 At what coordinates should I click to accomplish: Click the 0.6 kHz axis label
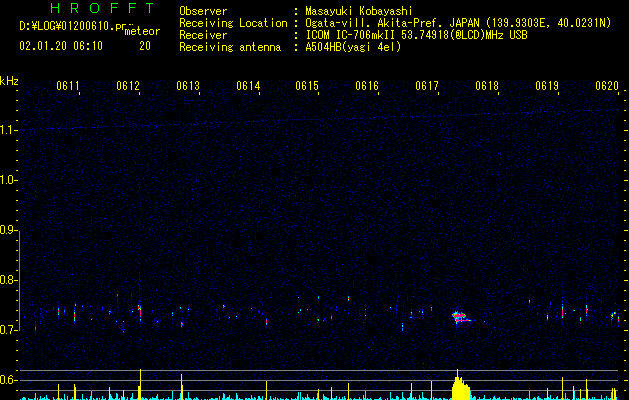coord(8,380)
